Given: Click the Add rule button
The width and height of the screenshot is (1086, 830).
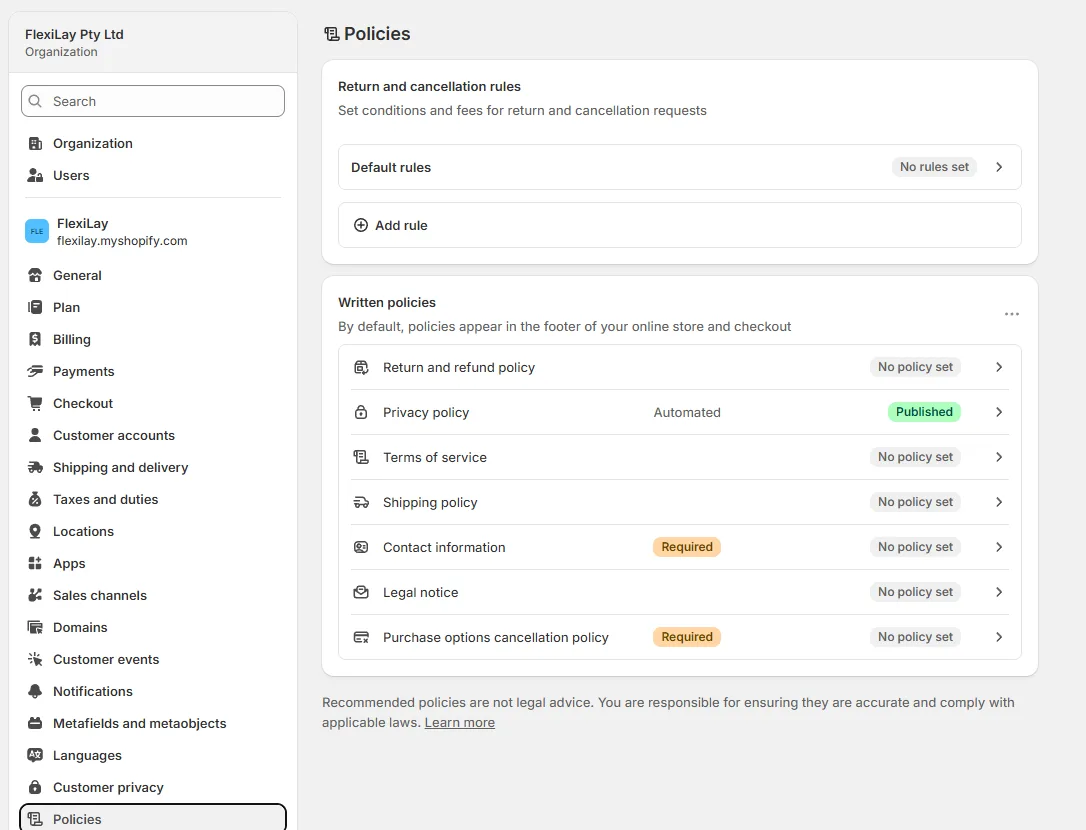Looking at the screenshot, I should click(x=679, y=225).
